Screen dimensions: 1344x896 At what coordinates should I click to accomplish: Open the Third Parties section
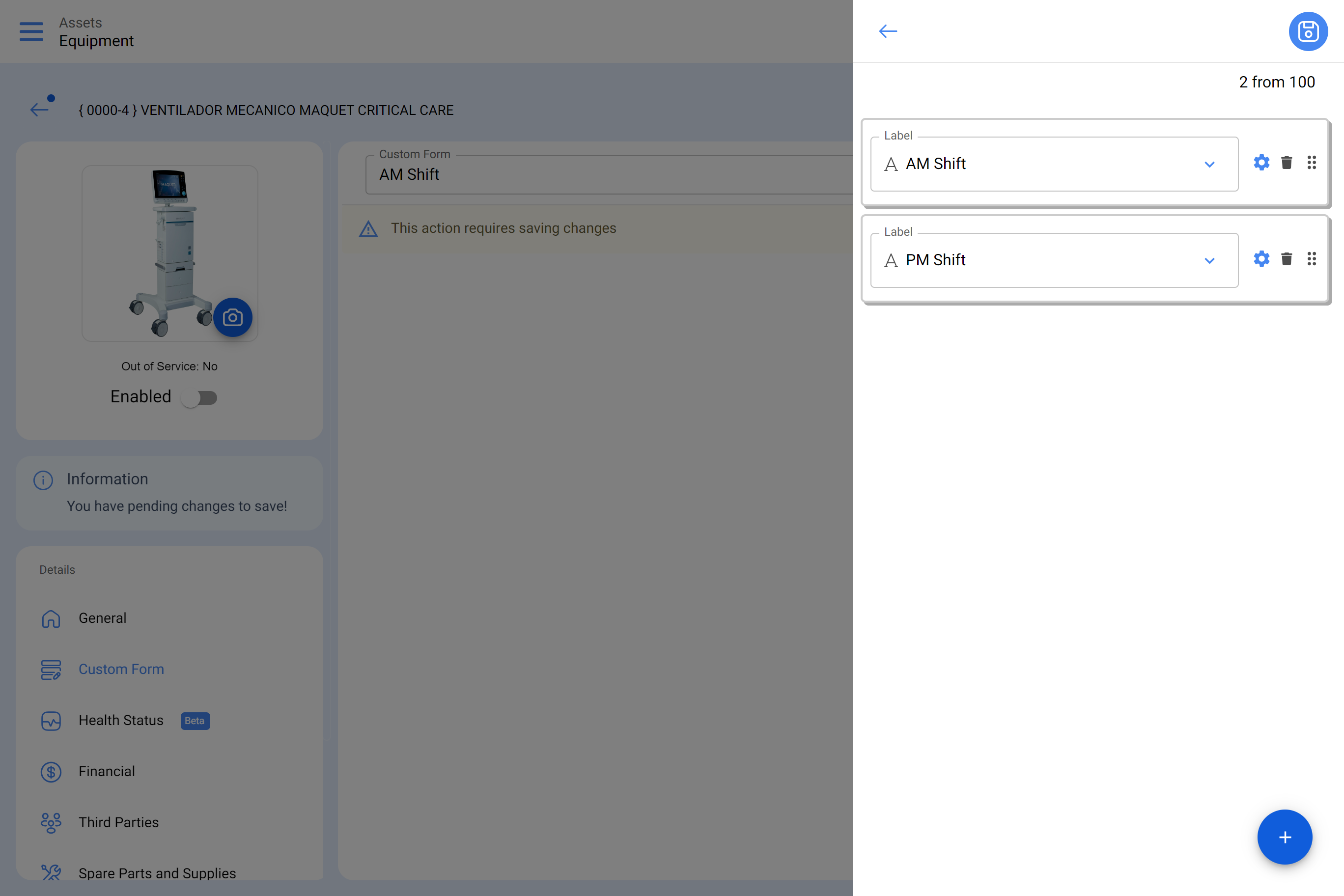click(x=169, y=822)
